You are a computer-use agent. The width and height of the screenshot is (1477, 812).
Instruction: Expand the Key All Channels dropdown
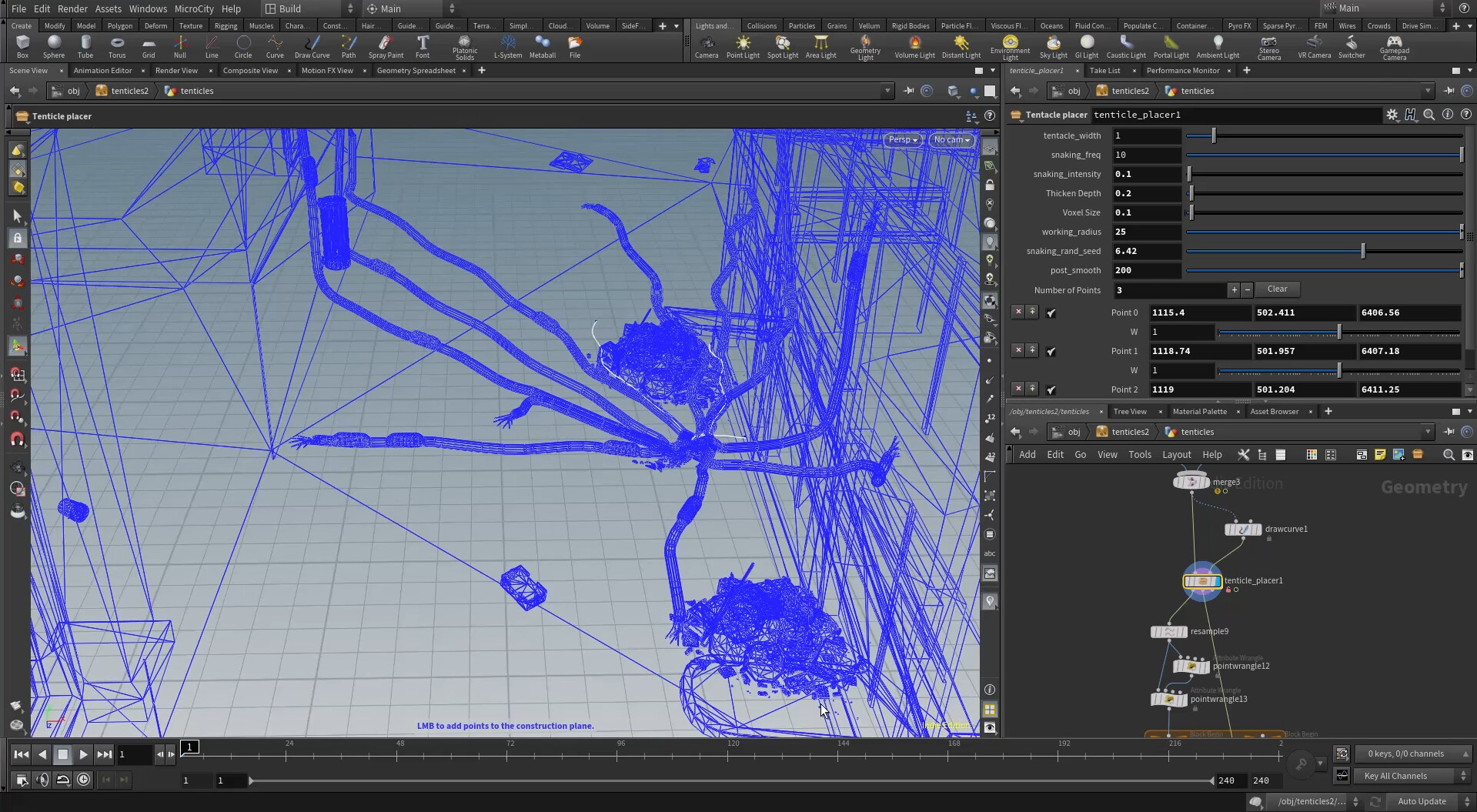tap(1412, 776)
